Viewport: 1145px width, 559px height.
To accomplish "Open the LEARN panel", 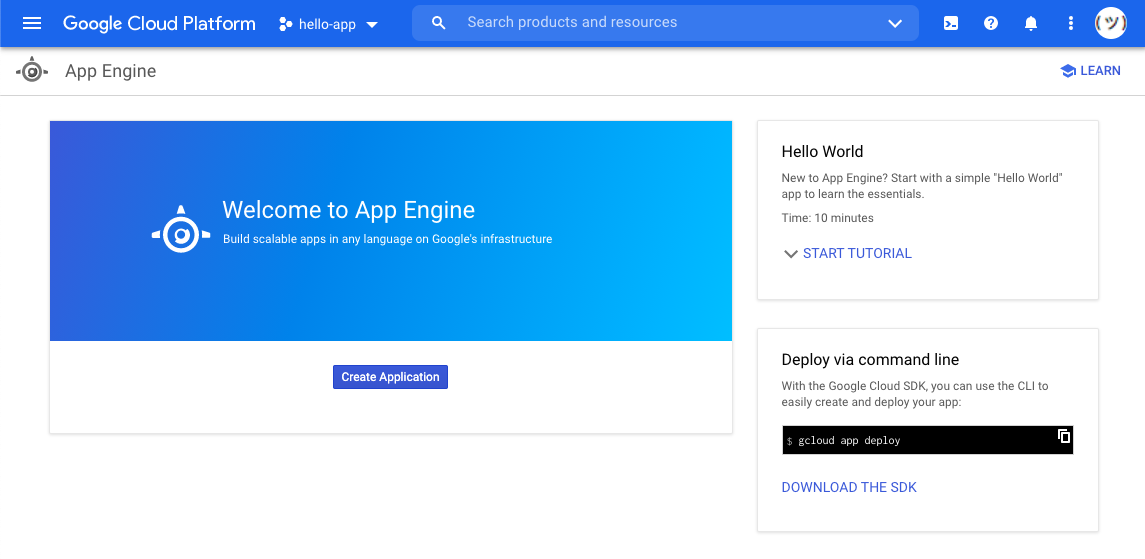I will pos(1090,71).
